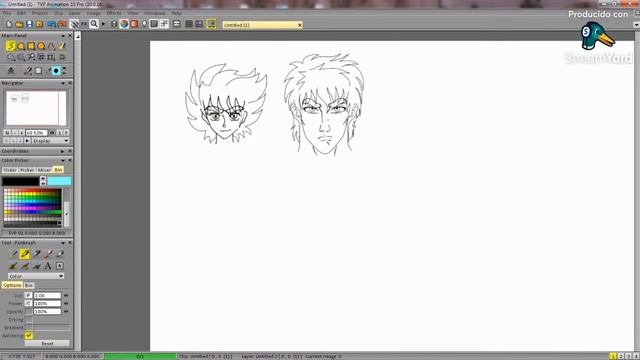
Task: Open the Edit menu
Action: (x=21, y=13)
